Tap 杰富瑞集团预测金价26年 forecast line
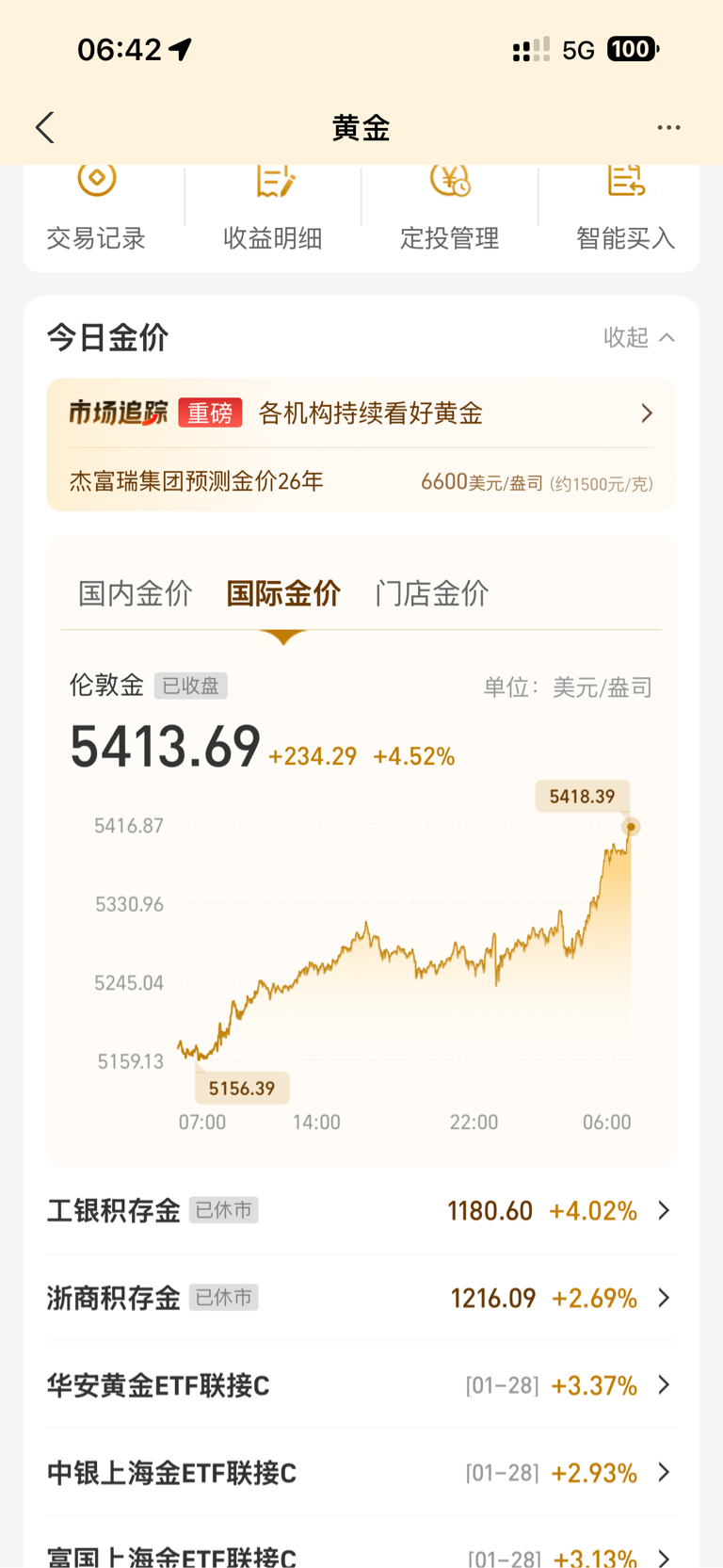Viewport: 723px width, 1568px height. pos(196,481)
